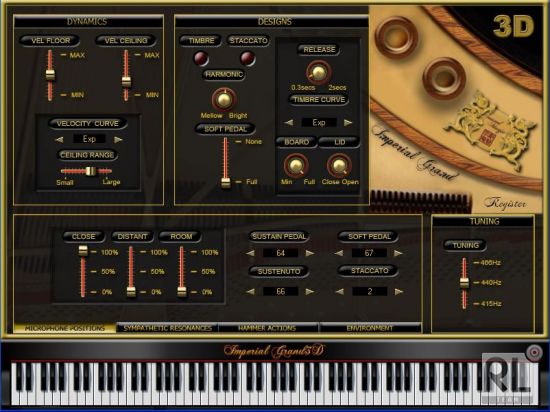Viewport: 550px width, 412px height.
Task: Click the 3D logo badge
Action: [513, 26]
